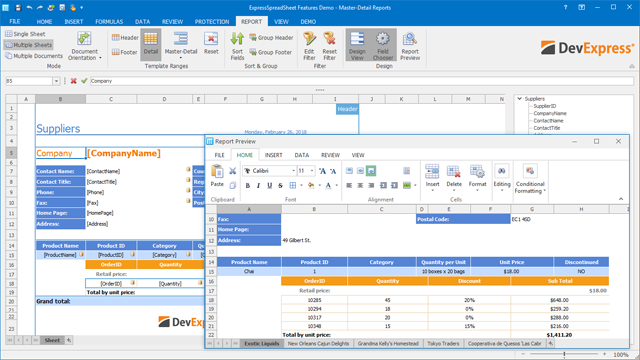Select the ContactTitle field in the tree

[547, 128]
